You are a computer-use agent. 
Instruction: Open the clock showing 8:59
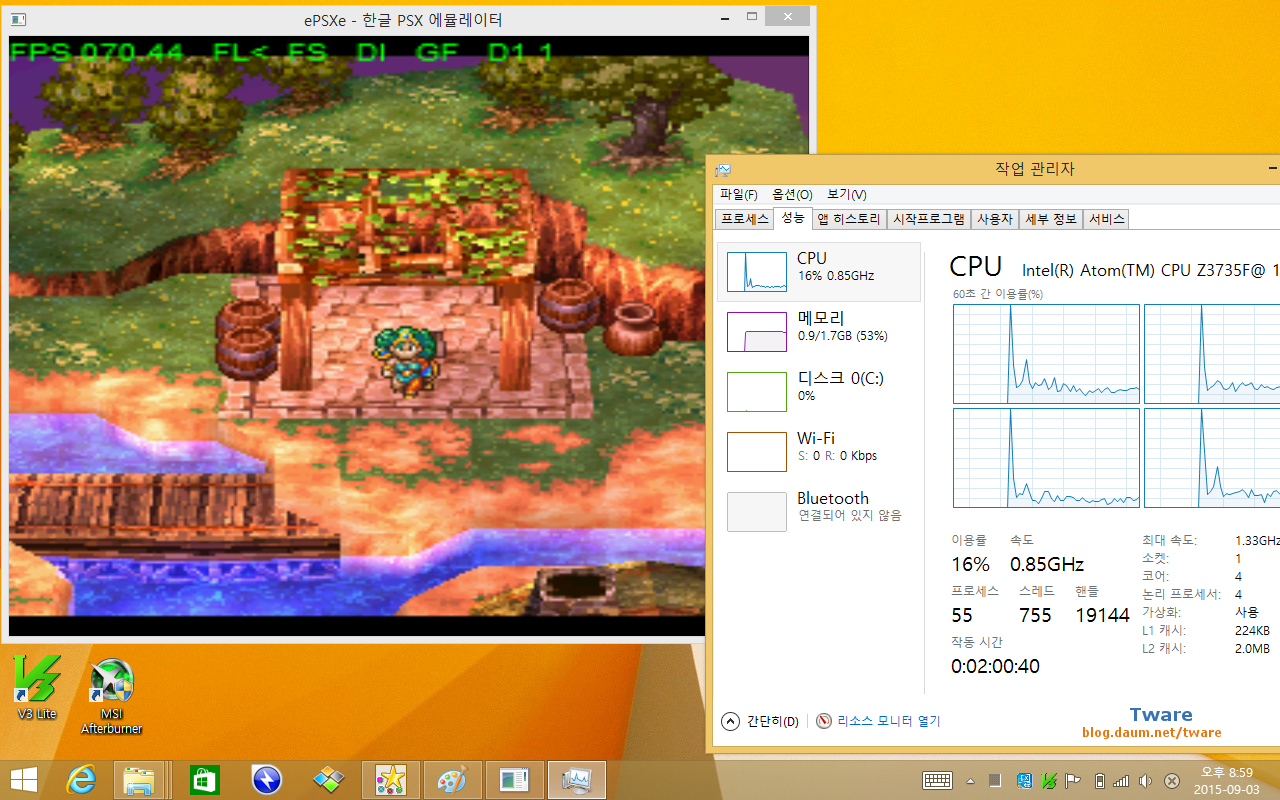1226,780
